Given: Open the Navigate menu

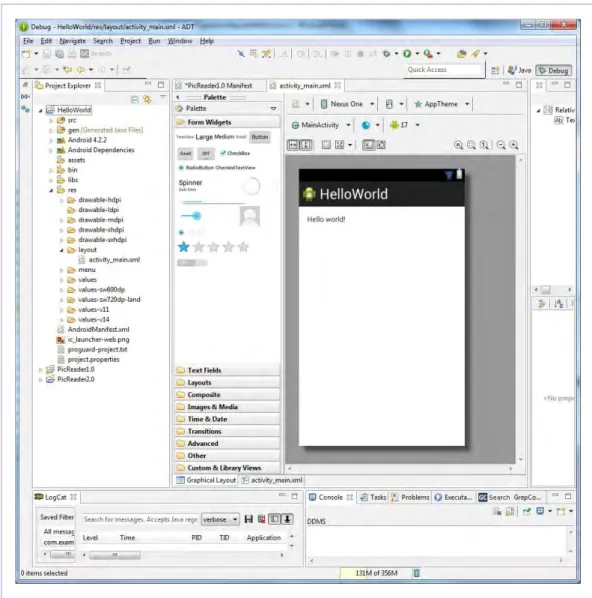Looking at the screenshot, I should 72,41.
